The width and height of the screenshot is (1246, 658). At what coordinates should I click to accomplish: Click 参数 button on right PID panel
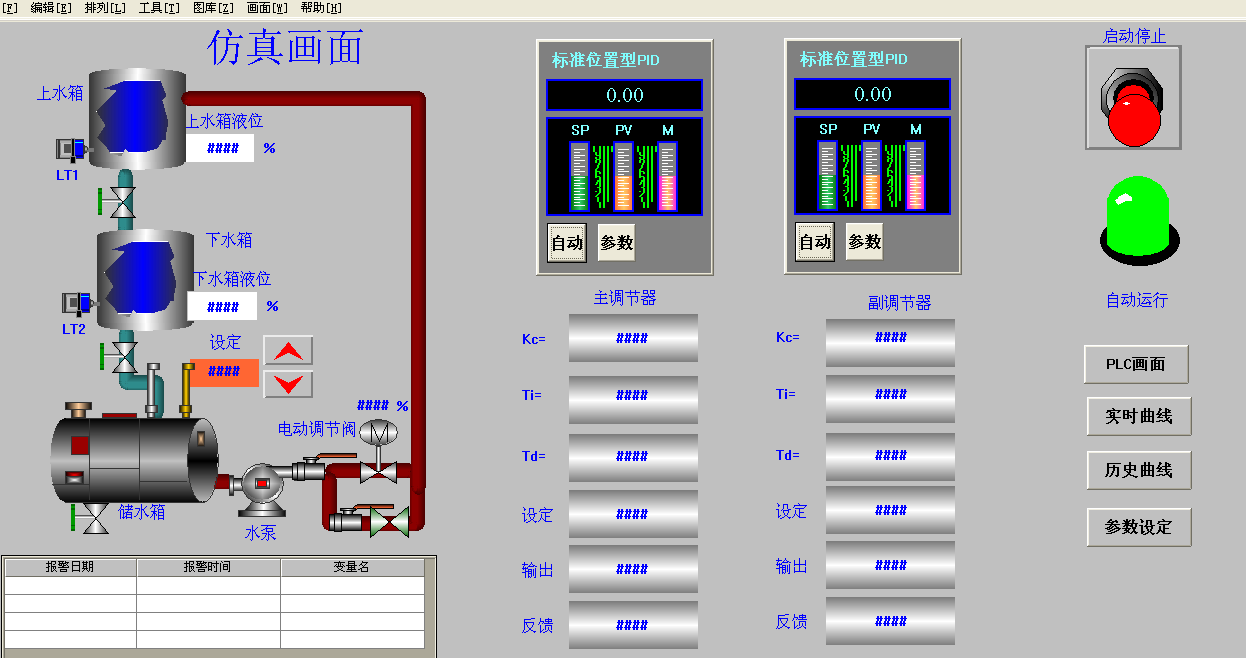(x=864, y=241)
